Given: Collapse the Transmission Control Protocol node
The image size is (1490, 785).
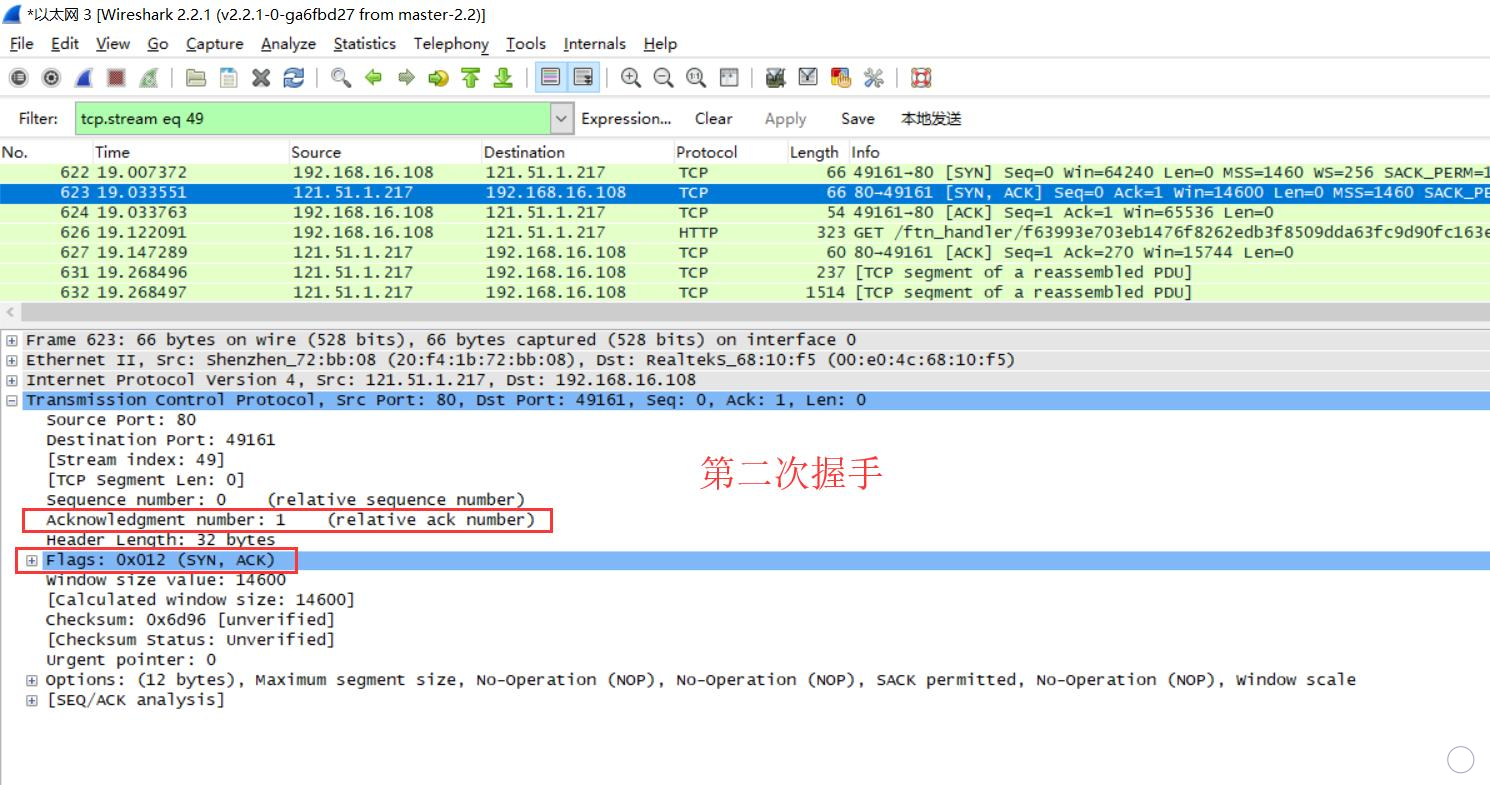Looking at the screenshot, I should 12,400.
